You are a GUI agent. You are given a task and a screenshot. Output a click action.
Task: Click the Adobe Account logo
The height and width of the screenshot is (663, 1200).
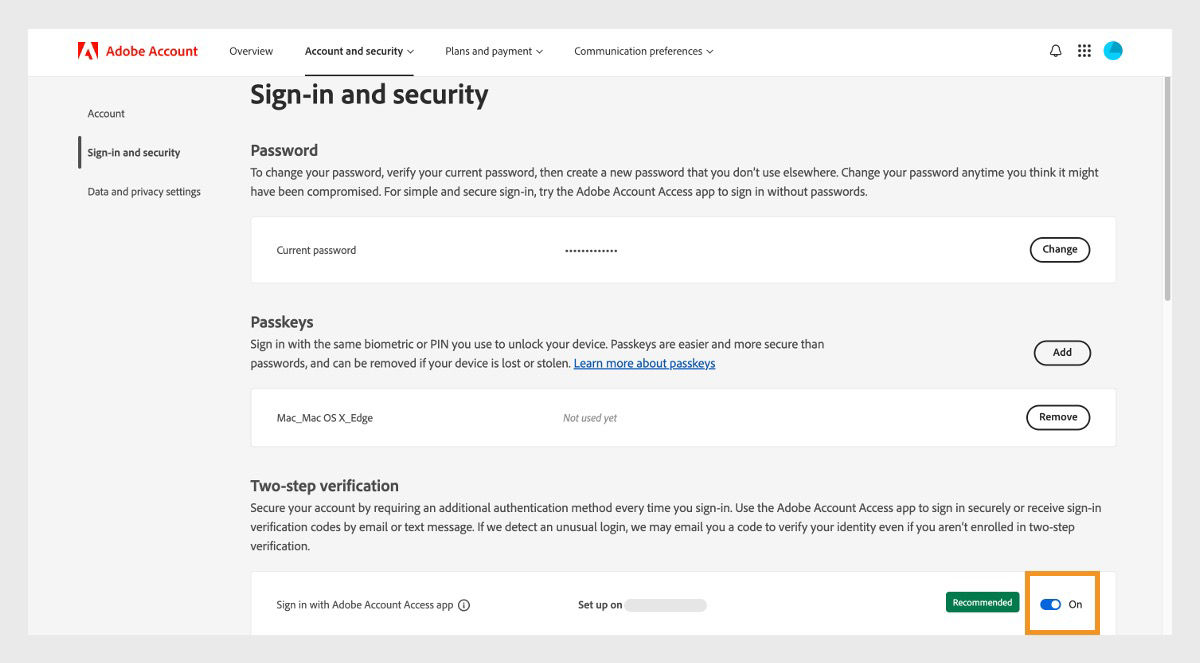[x=137, y=50]
